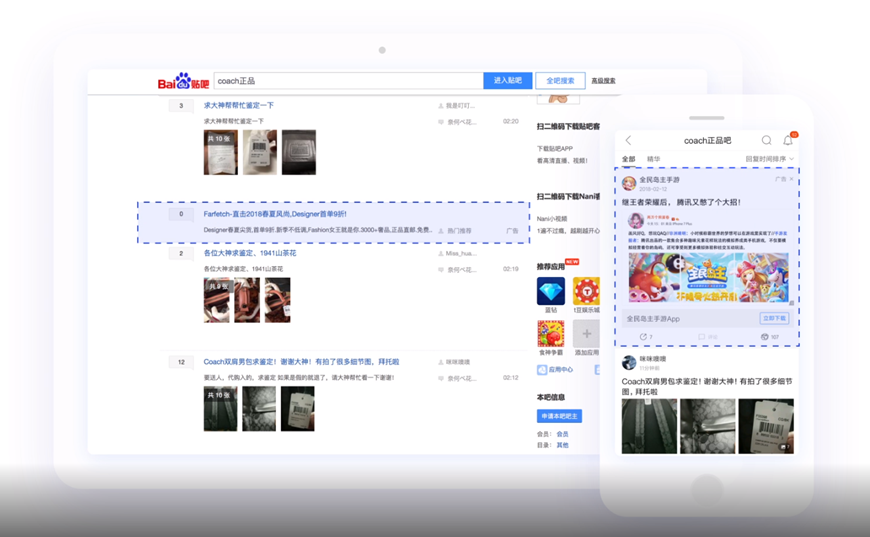
Task: Open first thumbnail of 1941山茶花 post
Action: tap(216, 300)
